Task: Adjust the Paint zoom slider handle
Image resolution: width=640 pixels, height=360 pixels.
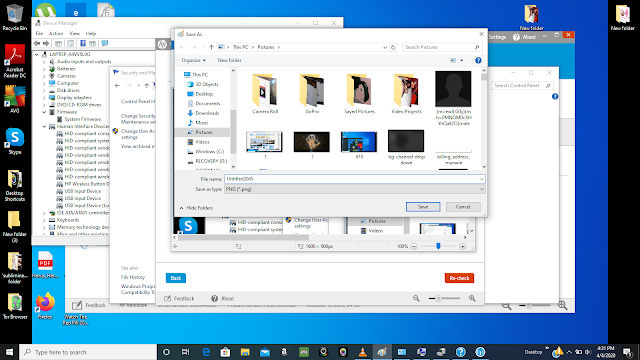Action: pyautogui.click(x=438, y=246)
